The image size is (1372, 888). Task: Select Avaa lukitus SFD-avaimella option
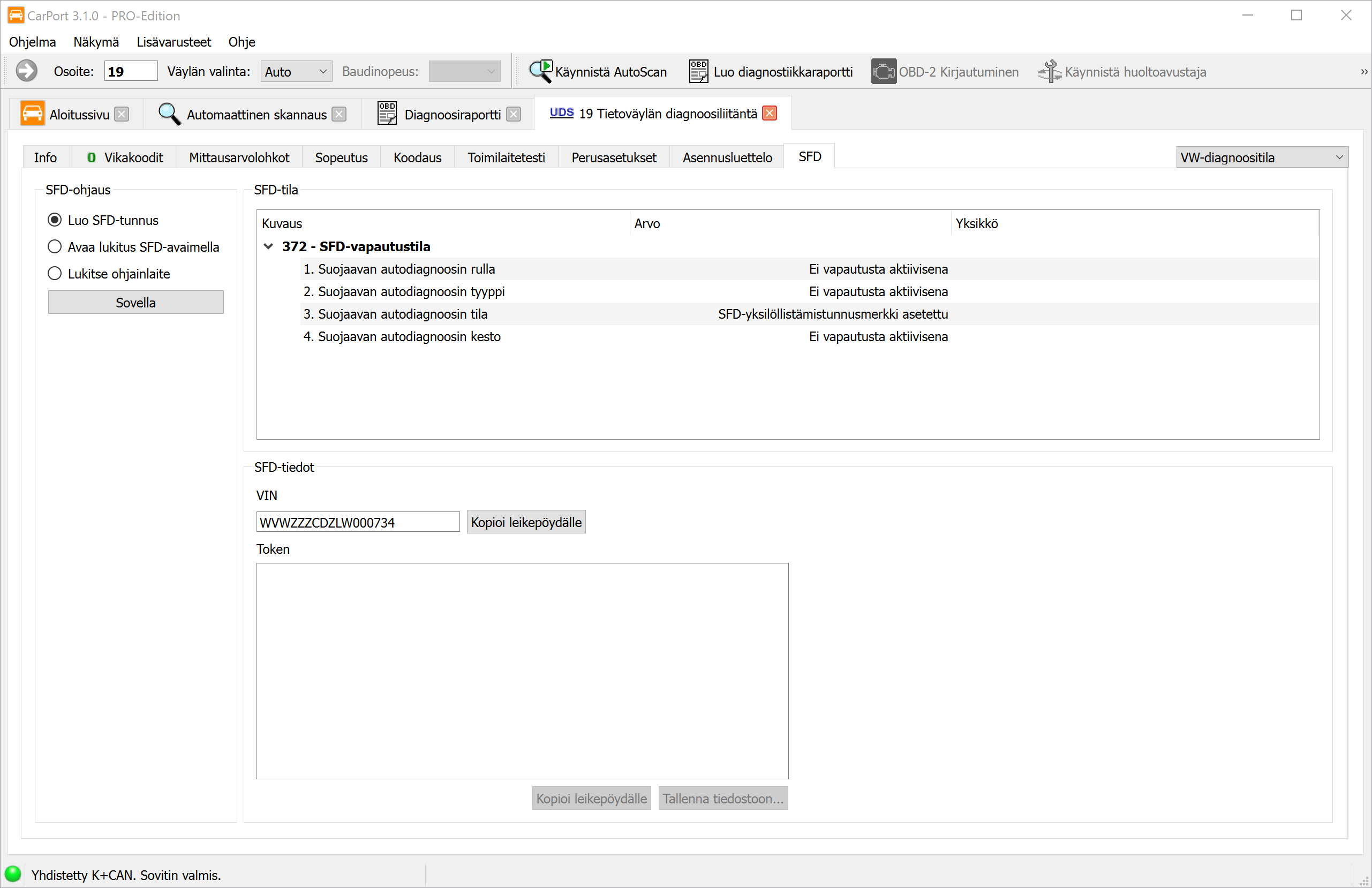(55, 247)
